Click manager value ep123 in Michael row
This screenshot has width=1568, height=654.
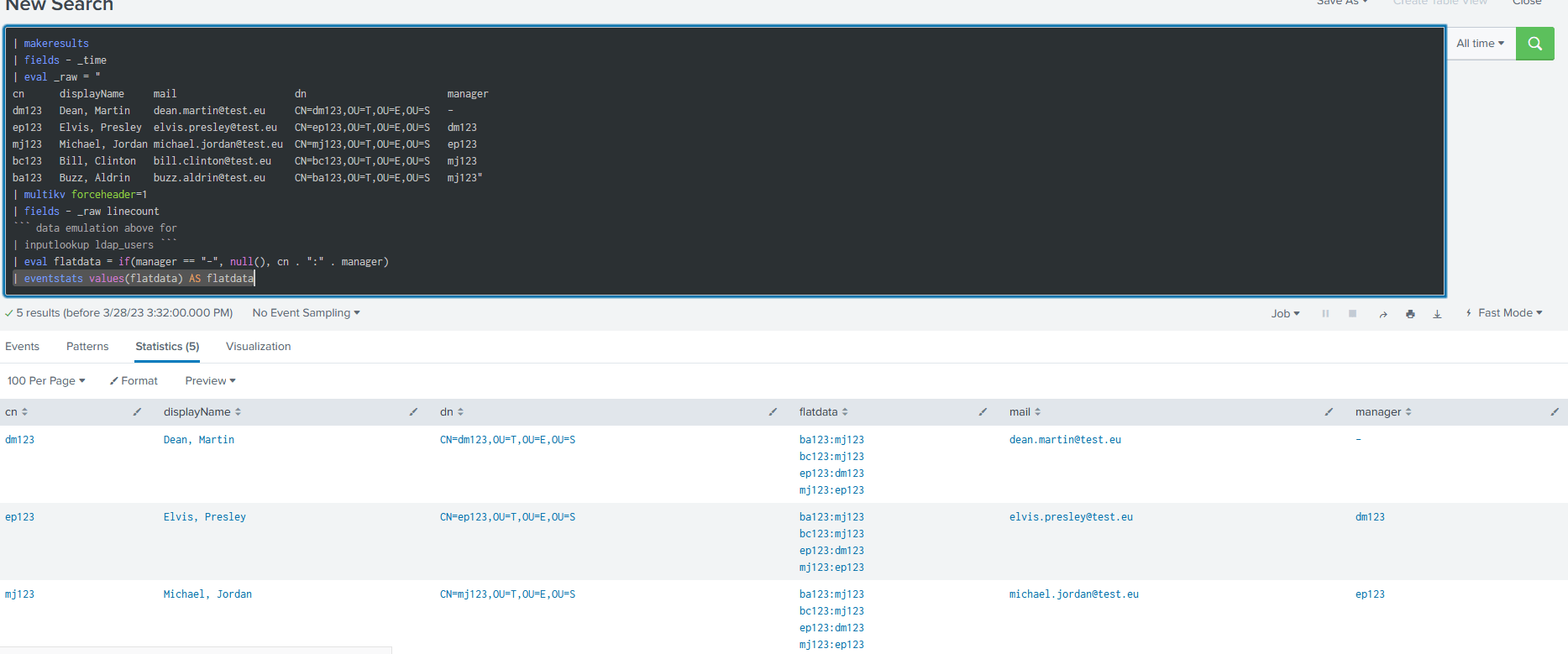[1370, 594]
